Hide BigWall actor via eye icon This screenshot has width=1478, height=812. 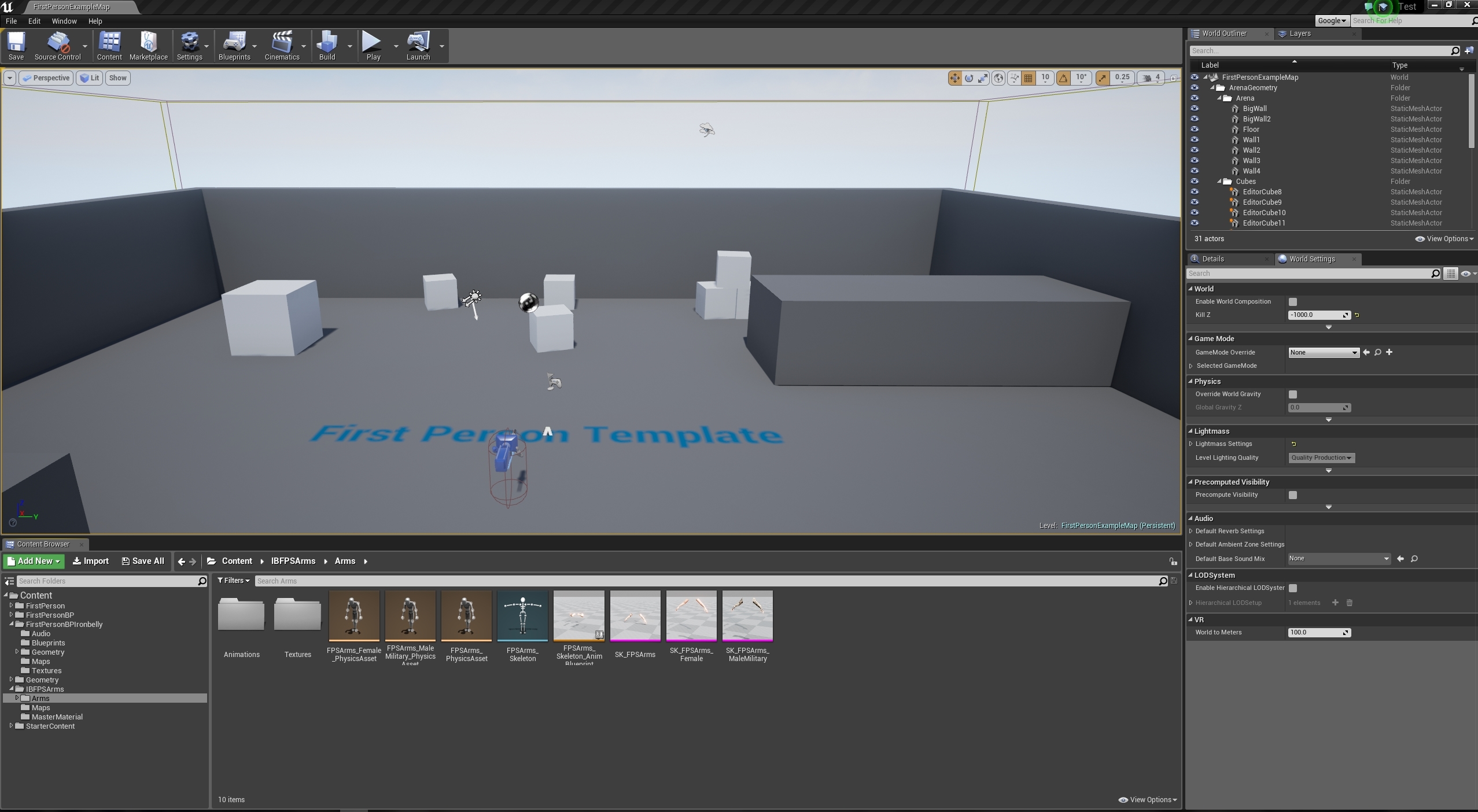tap(1194, 109)
